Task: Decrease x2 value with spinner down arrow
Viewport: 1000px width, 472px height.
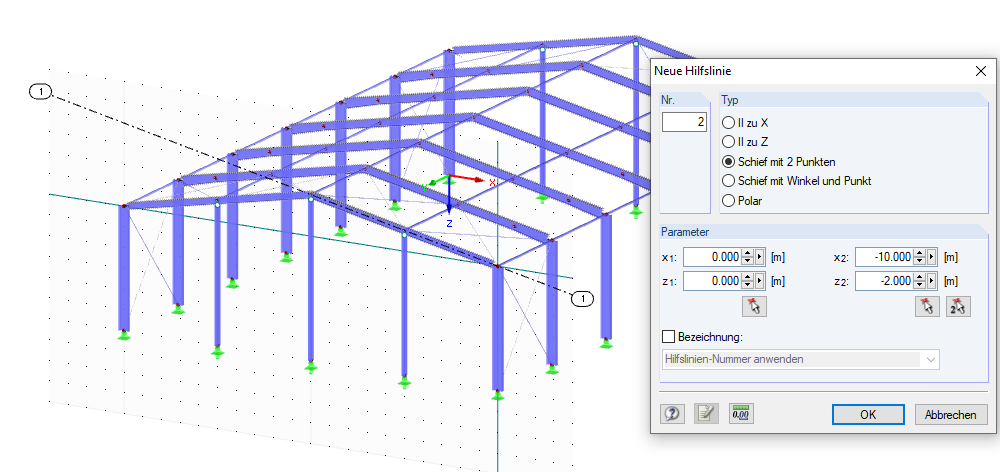Action: click(920, 262)
